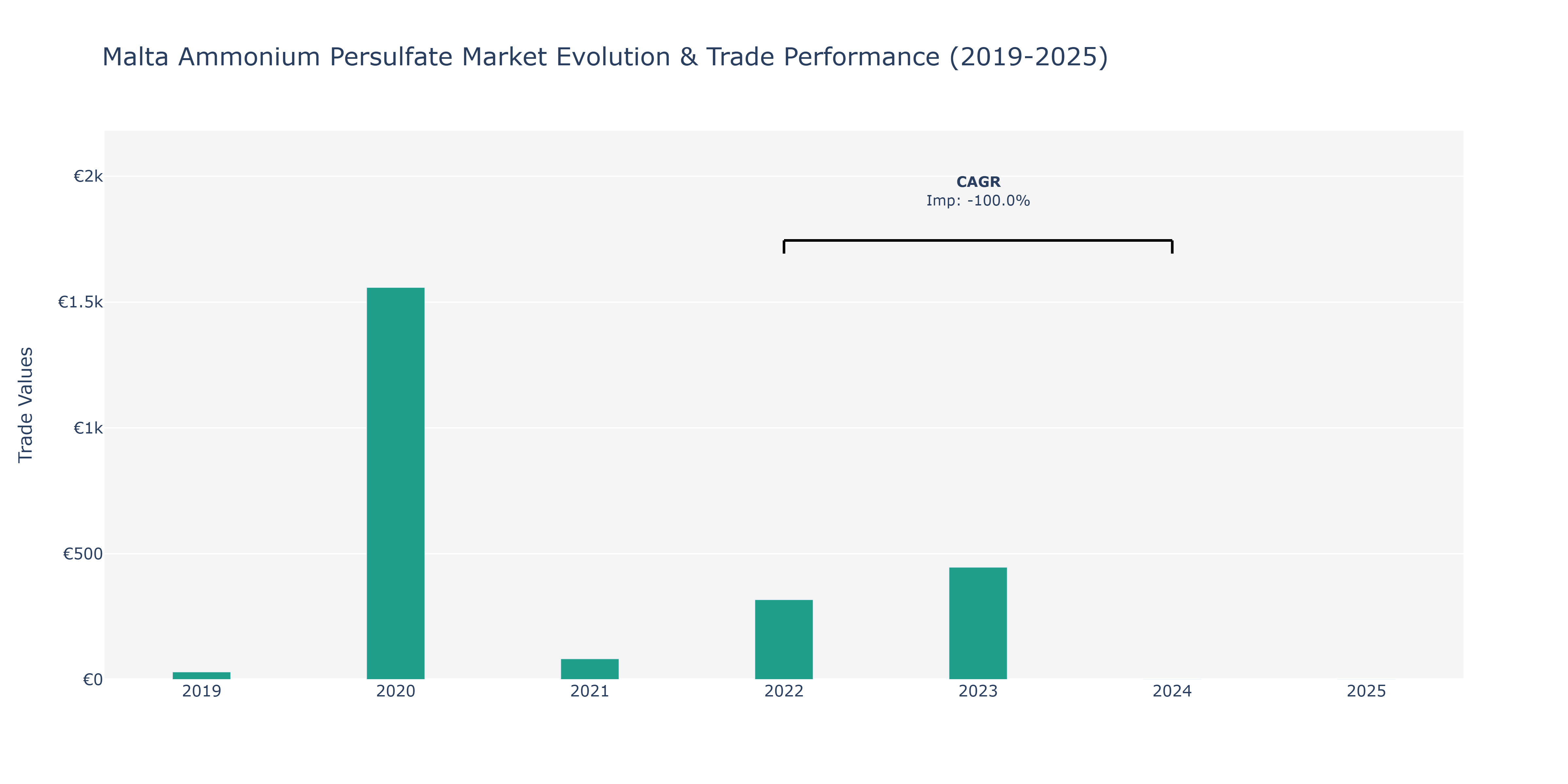Click the 2023 trade value bar
1568x784 pixels.
pyautogui.click(x=978, y=623)
